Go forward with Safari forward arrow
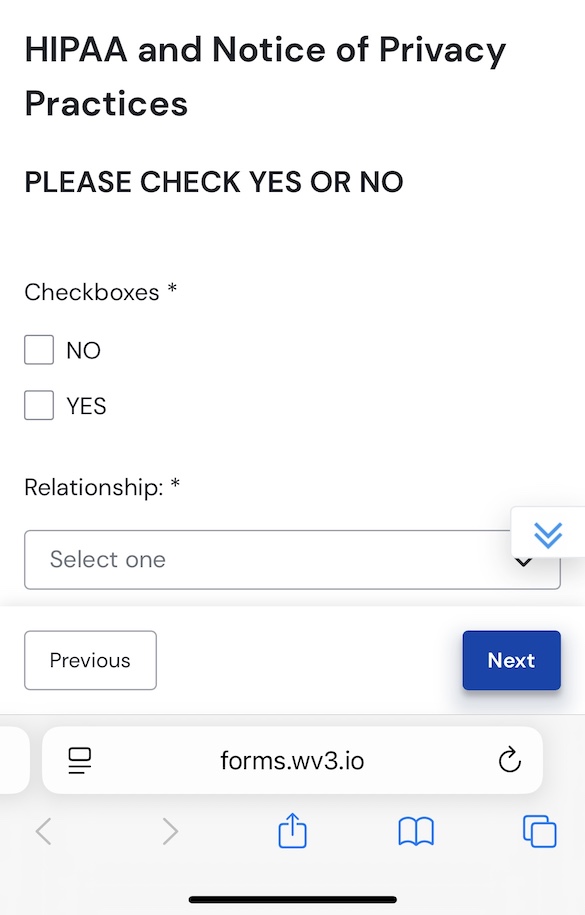The height and width of the screenshot is (915, 585). click(x=170, y=831)
